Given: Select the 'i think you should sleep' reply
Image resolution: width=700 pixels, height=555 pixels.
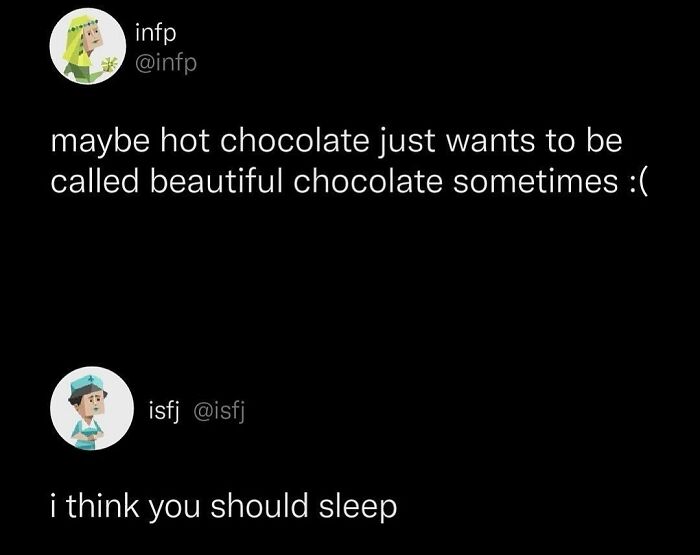Looking at the screenshot, I should coord(223,506).
